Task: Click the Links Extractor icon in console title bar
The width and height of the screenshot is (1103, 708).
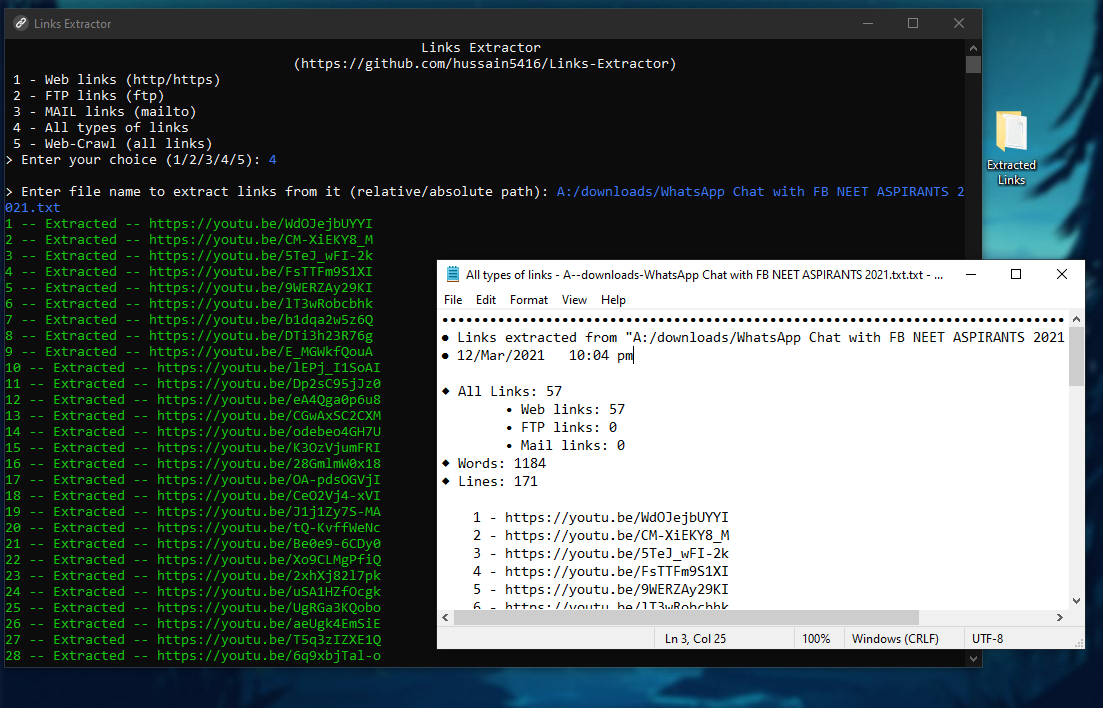Action: (20, 22)
